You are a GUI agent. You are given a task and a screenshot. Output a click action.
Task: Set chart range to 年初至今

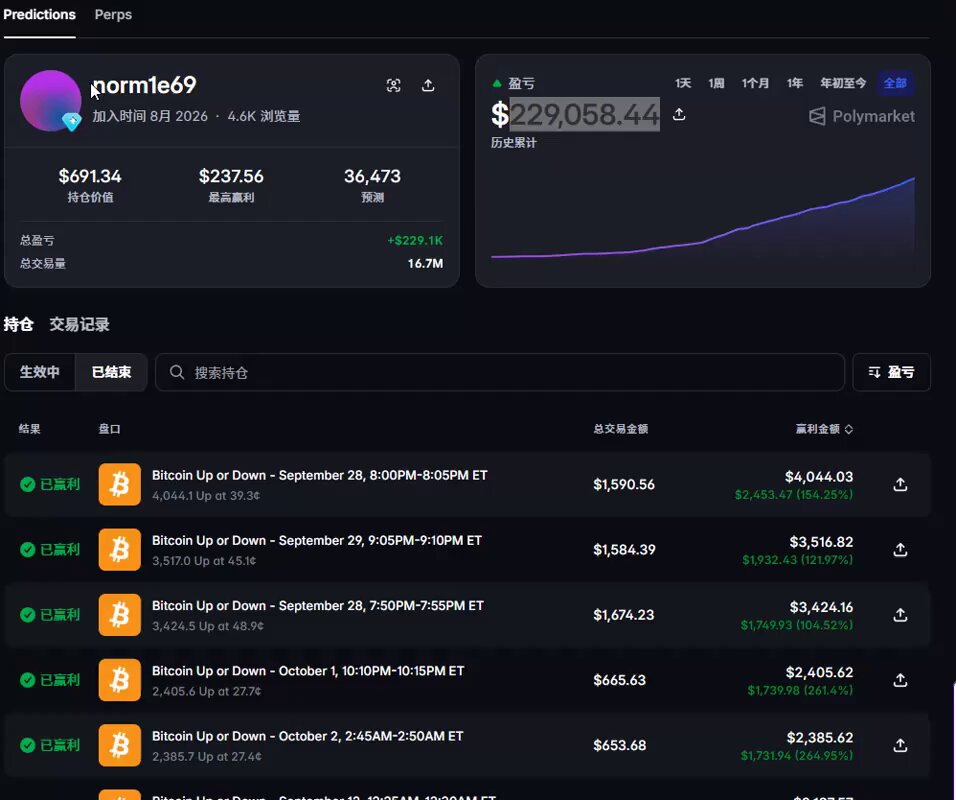click(843, 83)
